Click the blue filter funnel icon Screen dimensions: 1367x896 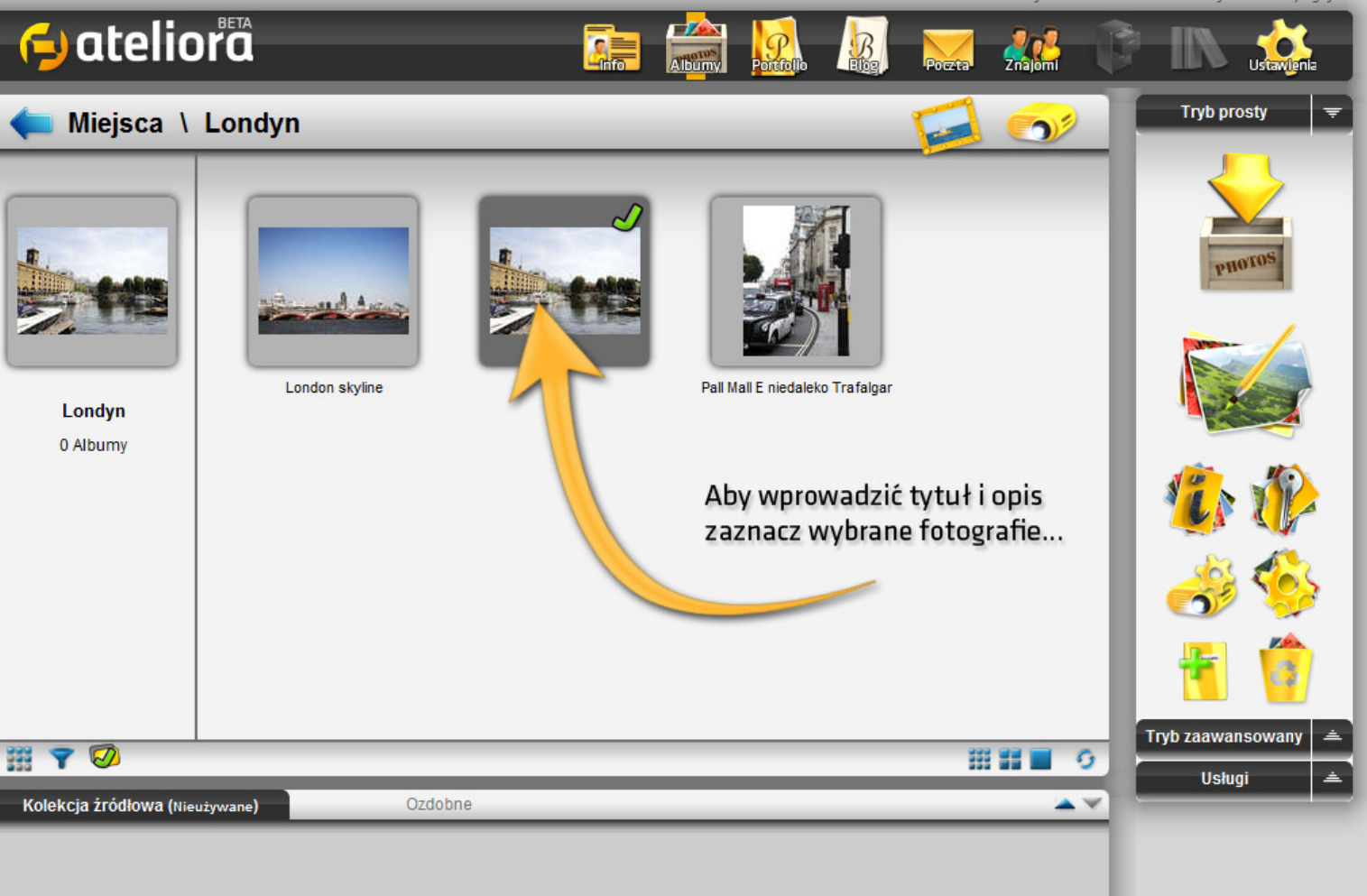click(x=61, y=759)
